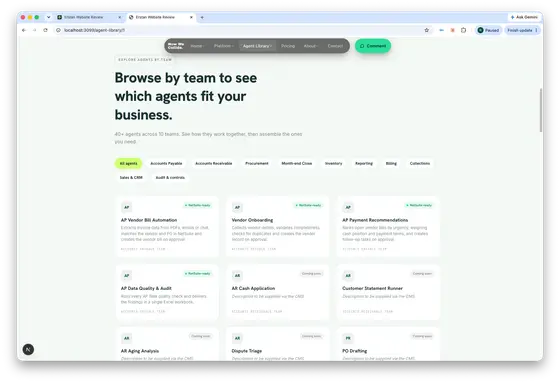Go back with the browser back arrow
560x383 pixels.
[24, 30]
